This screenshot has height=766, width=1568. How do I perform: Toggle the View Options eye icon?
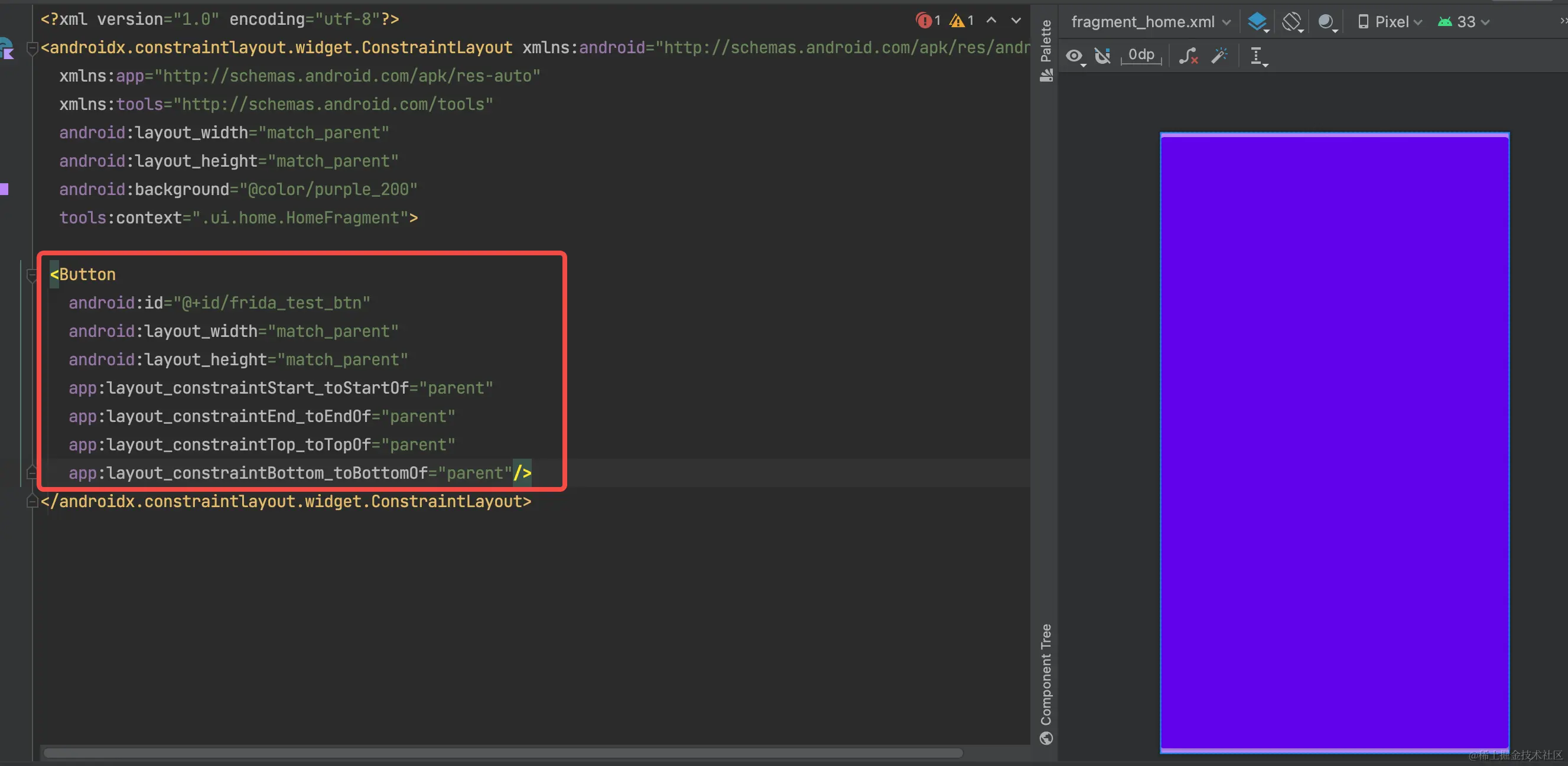pyautogui.click(x=1075, y=56)
